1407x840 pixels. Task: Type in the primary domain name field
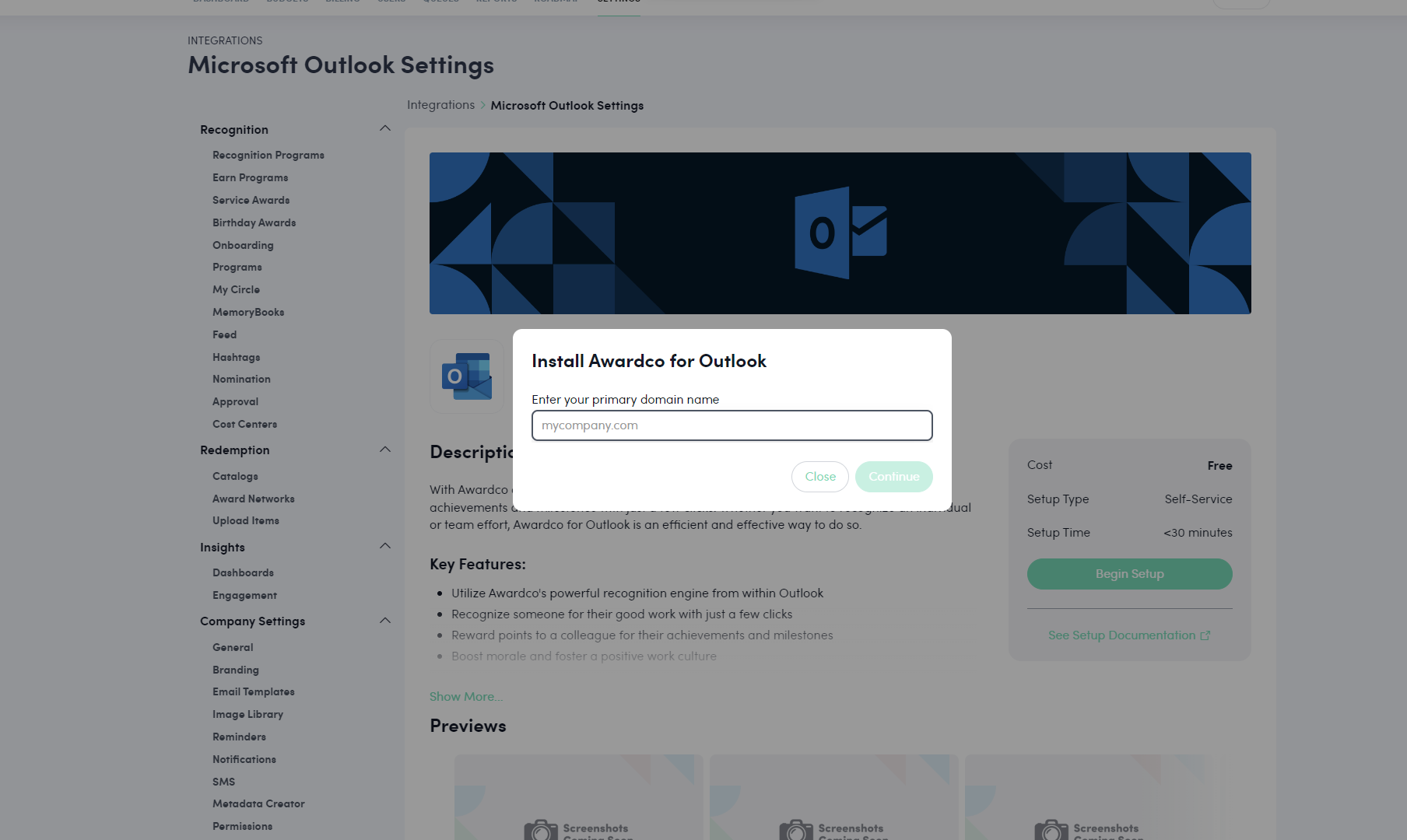click(x=732, y=425)
